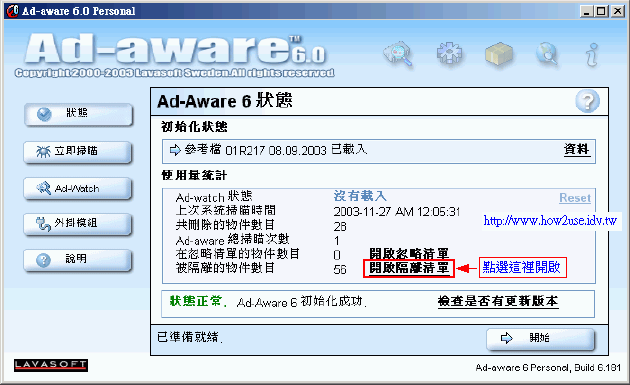The height and width of the screenshot is (385, 630).
Task: Open the 開啟隔離清單 quarantine list link
Action: (409, 268)
